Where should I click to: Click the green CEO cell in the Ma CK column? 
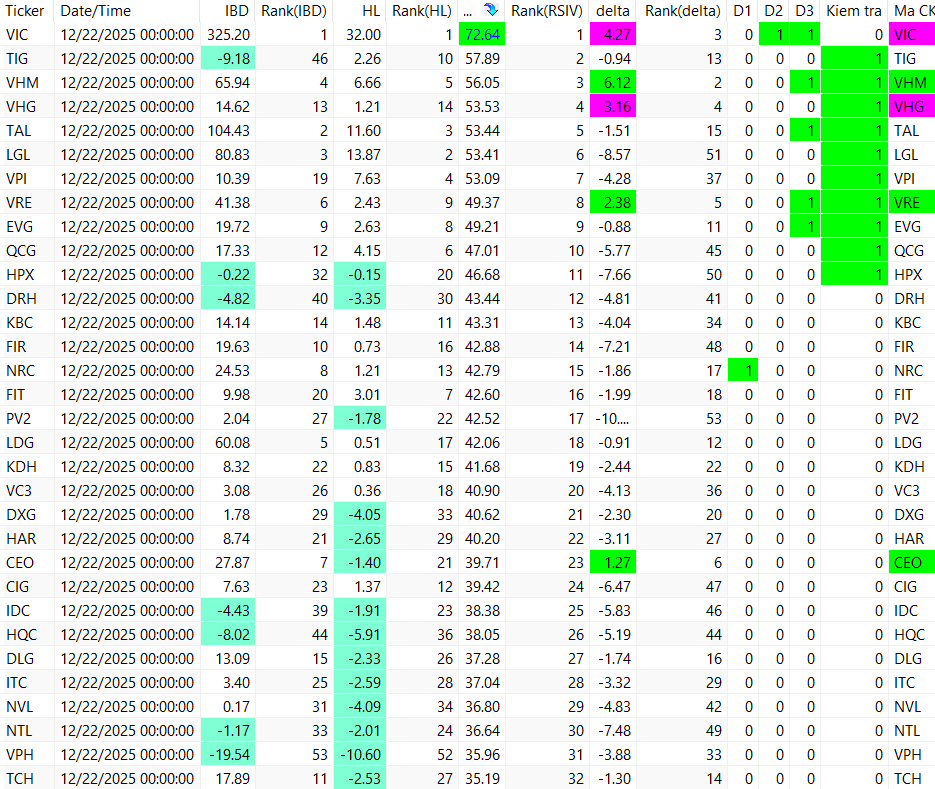[912, 562]
